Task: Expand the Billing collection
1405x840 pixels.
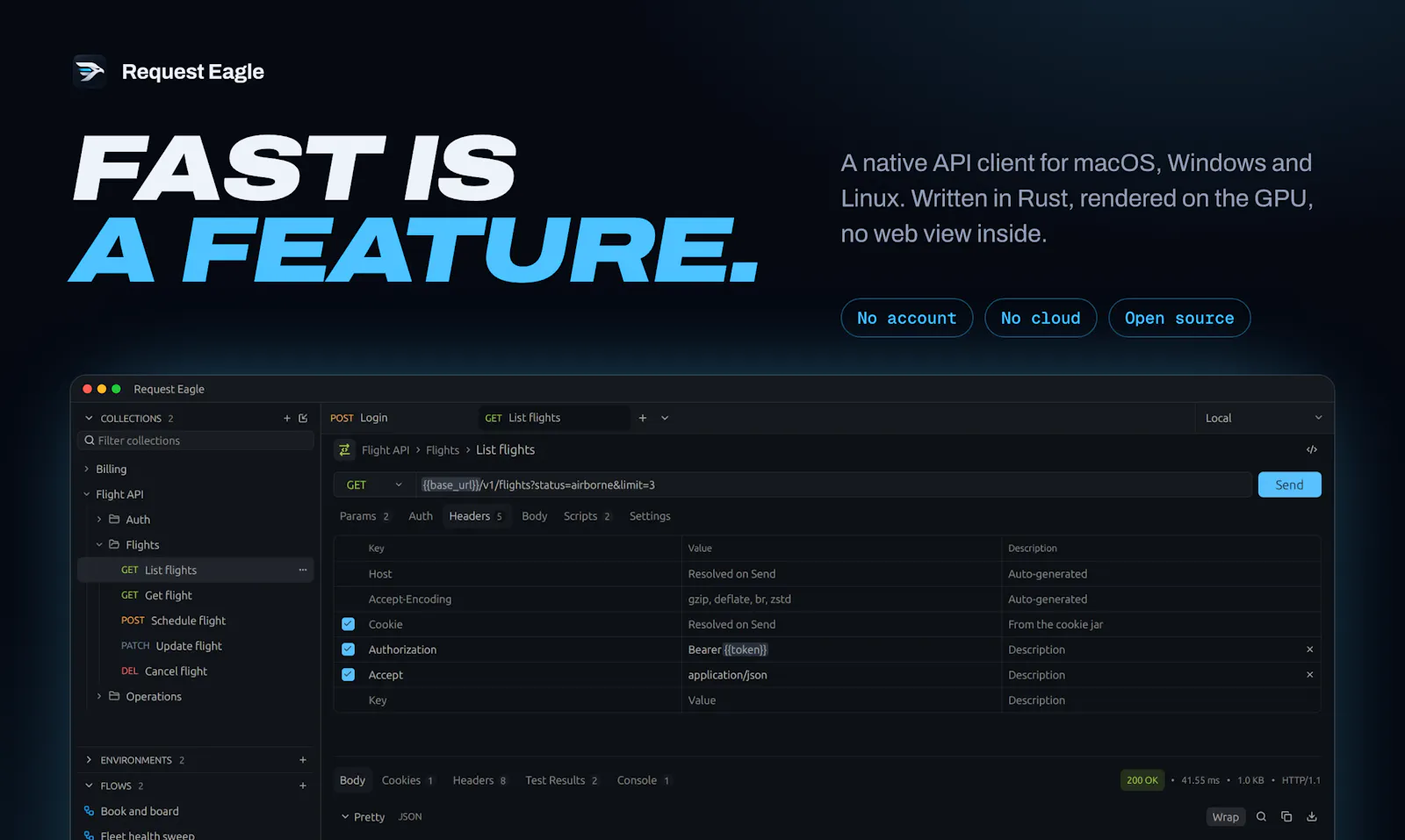Action: [x=86, y=470]
